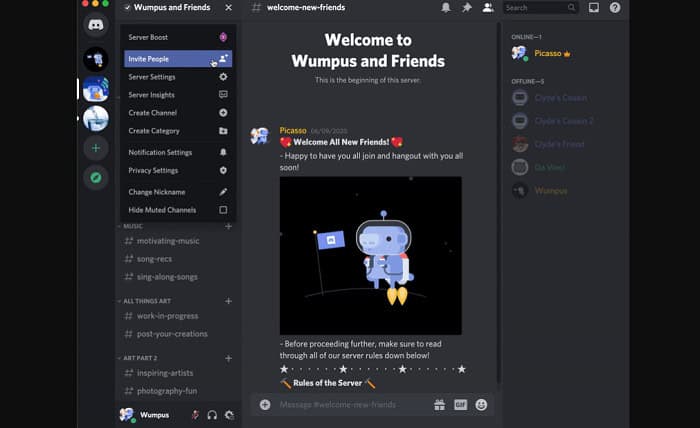Open Wumpus astronaut image attachment
This screenshot has width=700, height=428.
pyautogui.click(x=371, y=255)
